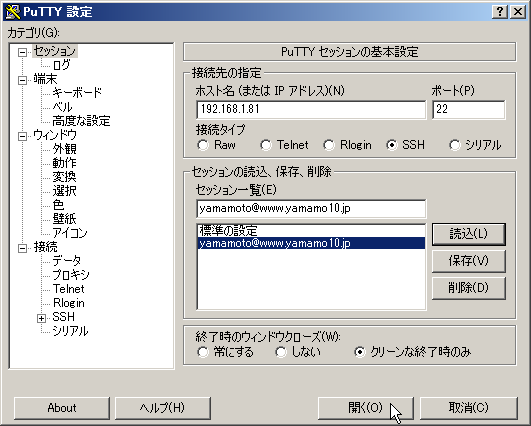The width and height of the screenshot is (531, 426).
Task: Click the ? context help button
Action: pyautogui.click(x=500, y=12)
